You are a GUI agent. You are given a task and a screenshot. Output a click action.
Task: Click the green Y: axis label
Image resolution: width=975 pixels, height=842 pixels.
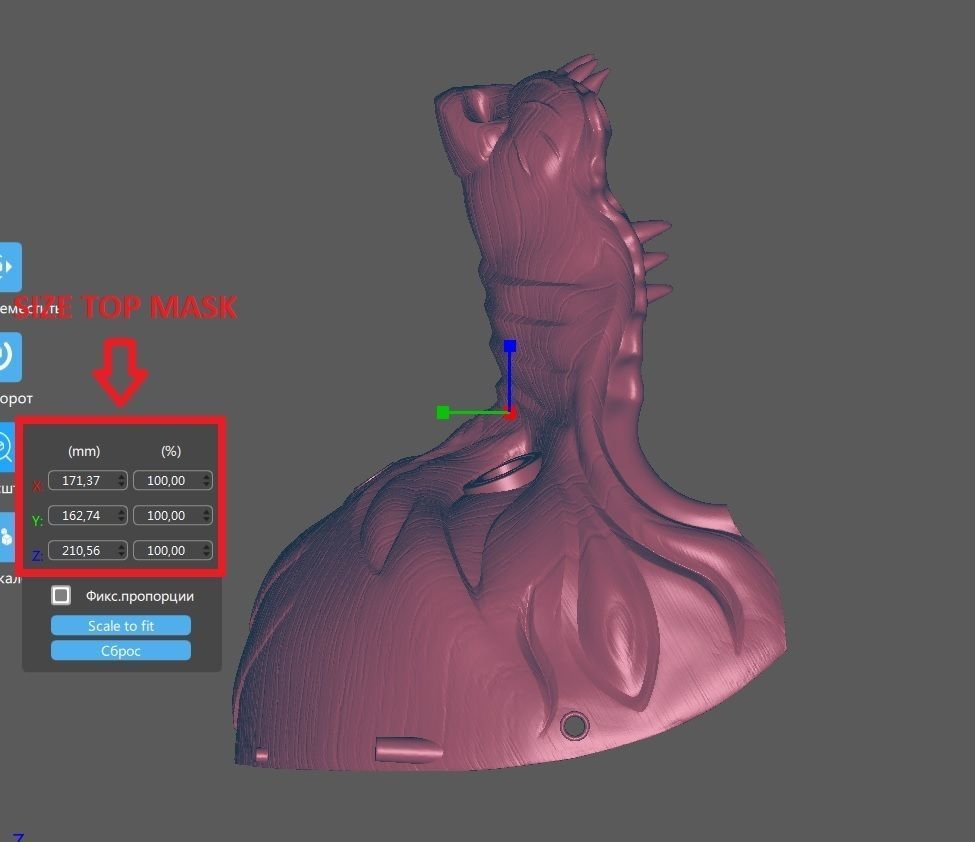[x=37, y=520]
